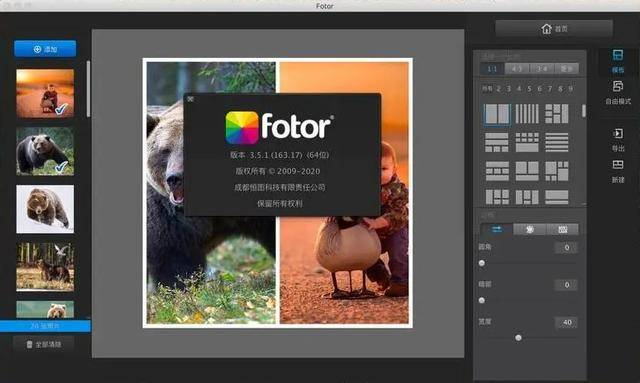The image size is (640, 383).
Task: Select the large-square mosaic template in third row
Action: pos(557,171)
